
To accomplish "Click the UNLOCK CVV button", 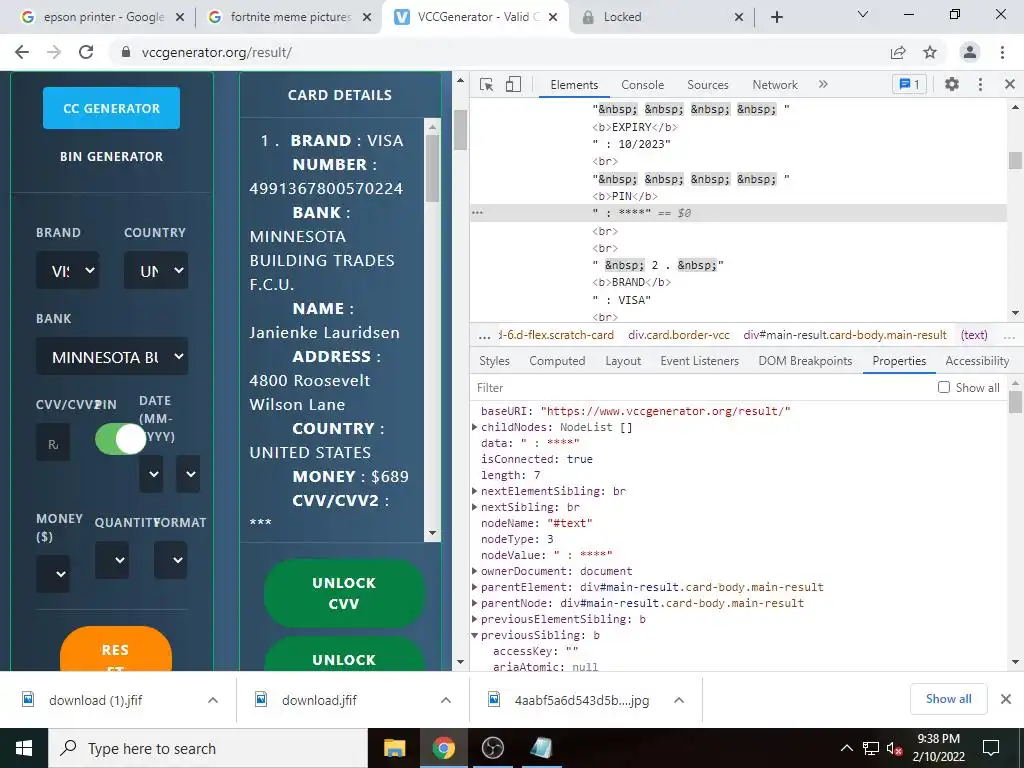I will pos(344,593).
